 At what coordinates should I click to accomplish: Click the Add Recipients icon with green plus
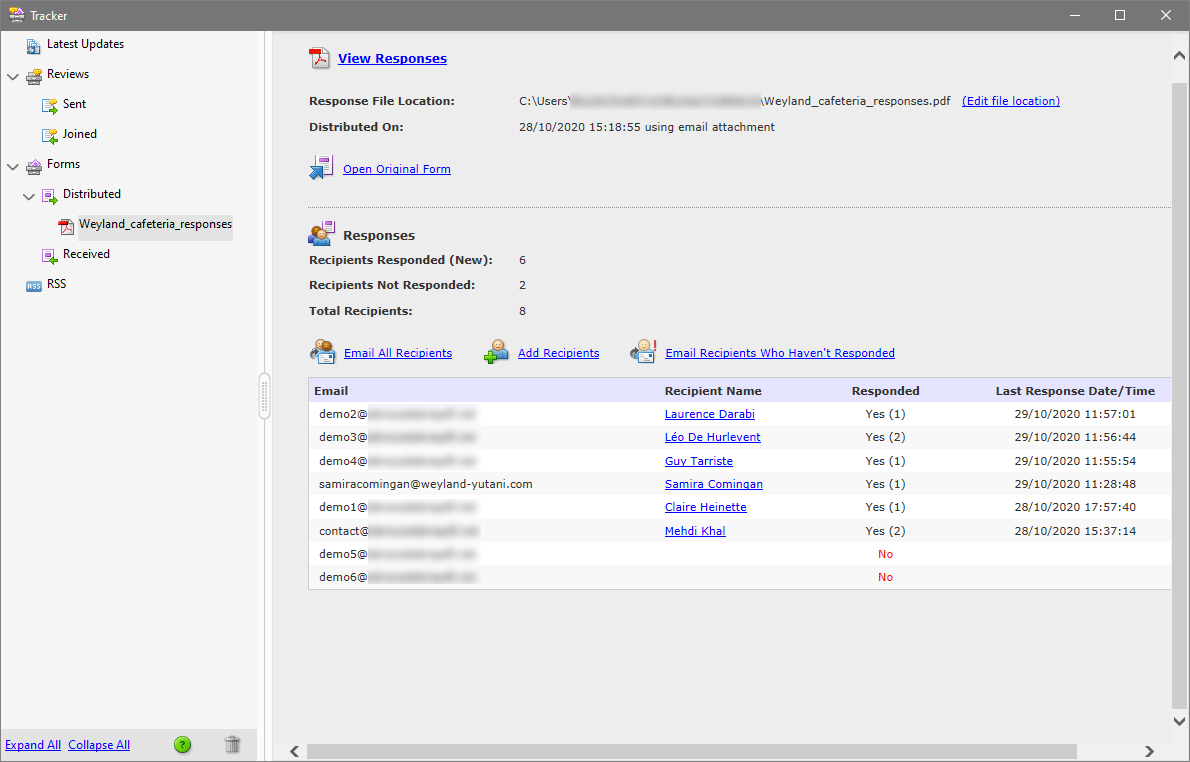tap(496, 351)
